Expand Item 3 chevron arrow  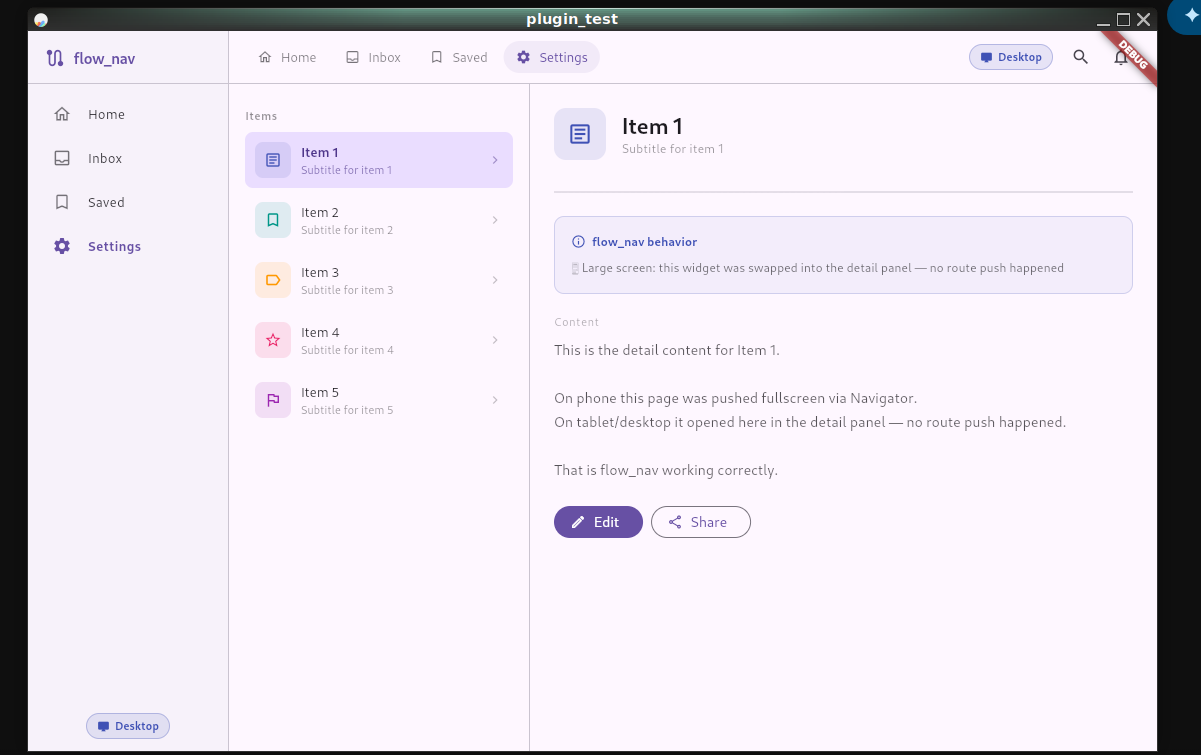[x=495, y=280]
